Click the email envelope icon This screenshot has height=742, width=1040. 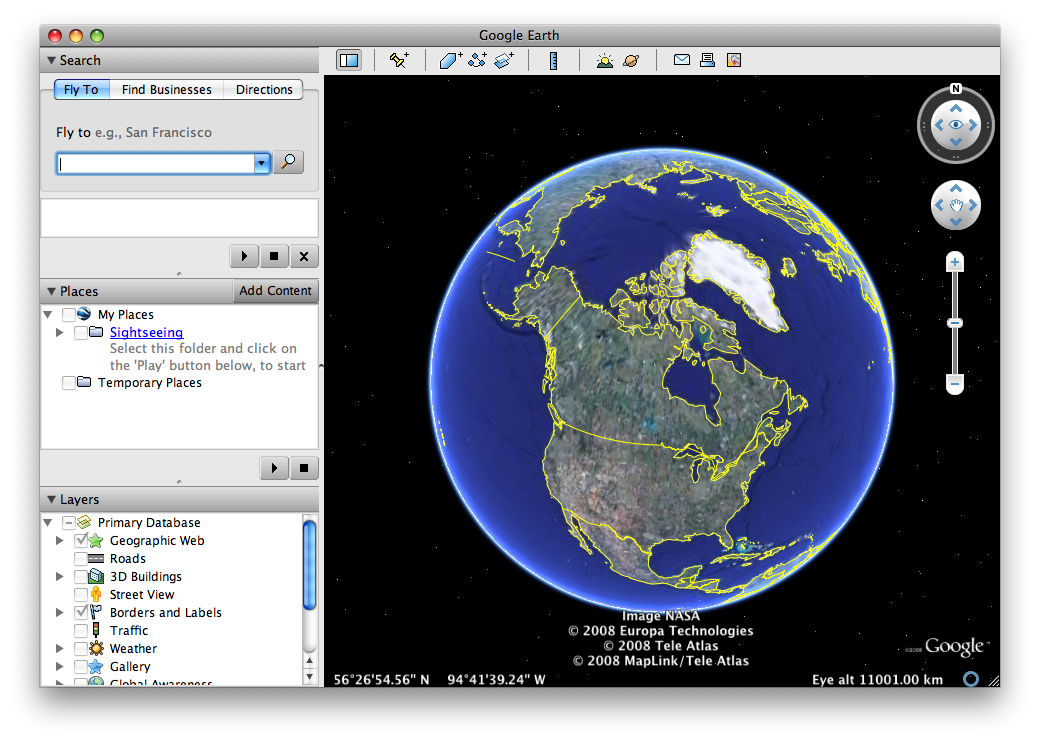(x=682, y=60)
